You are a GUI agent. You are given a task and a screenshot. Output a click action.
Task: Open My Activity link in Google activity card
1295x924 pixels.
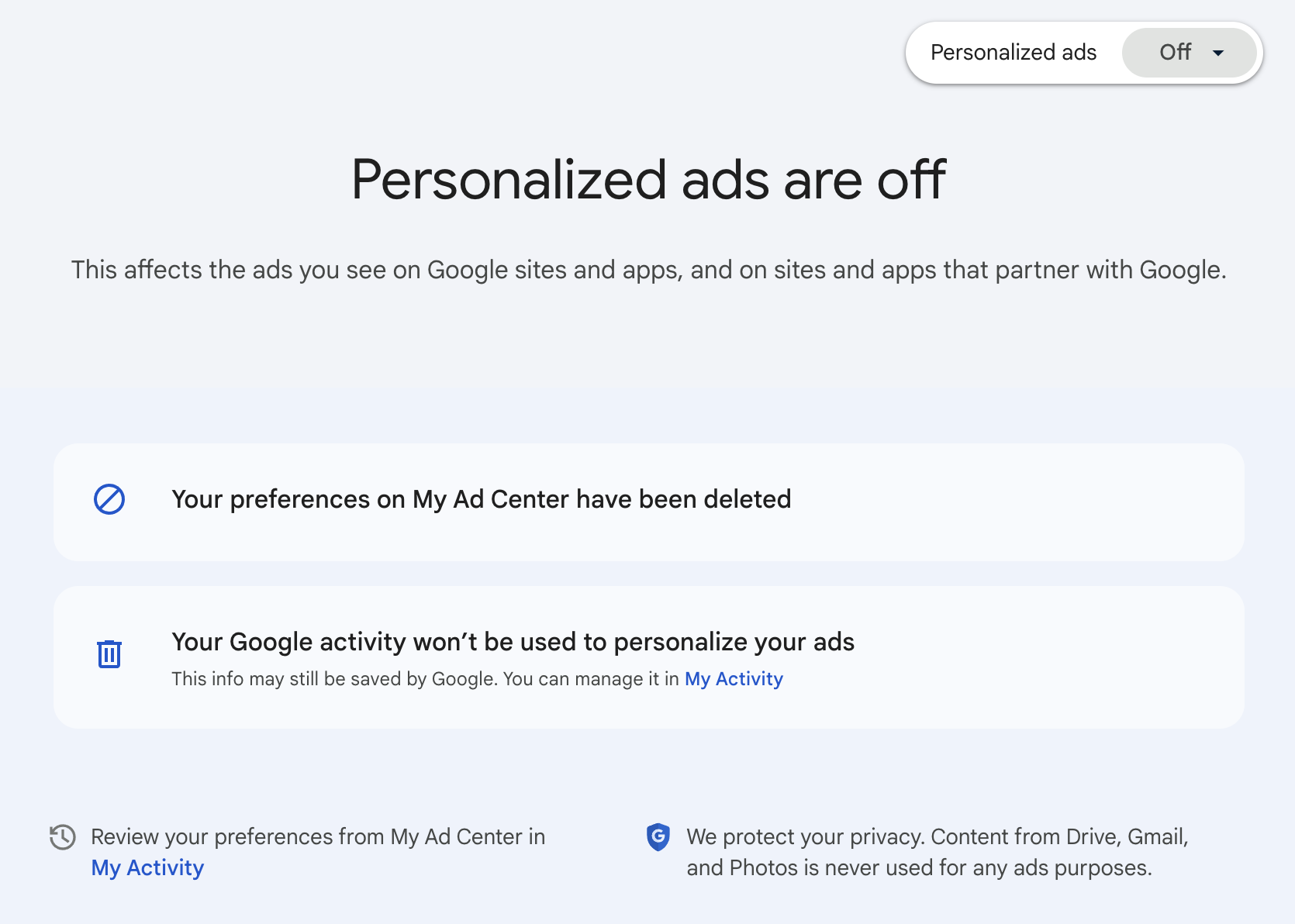click(x=734, y=679)
